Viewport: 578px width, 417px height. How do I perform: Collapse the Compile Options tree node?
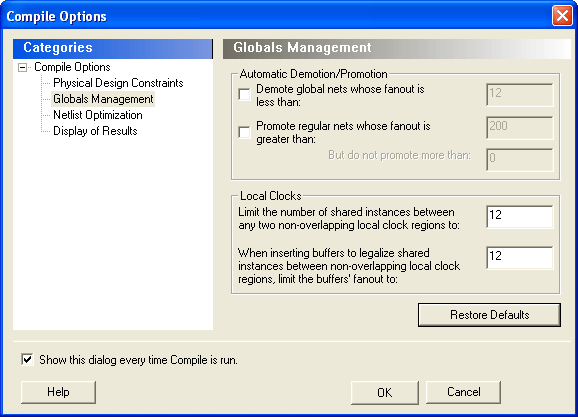(x=22, y=67)
